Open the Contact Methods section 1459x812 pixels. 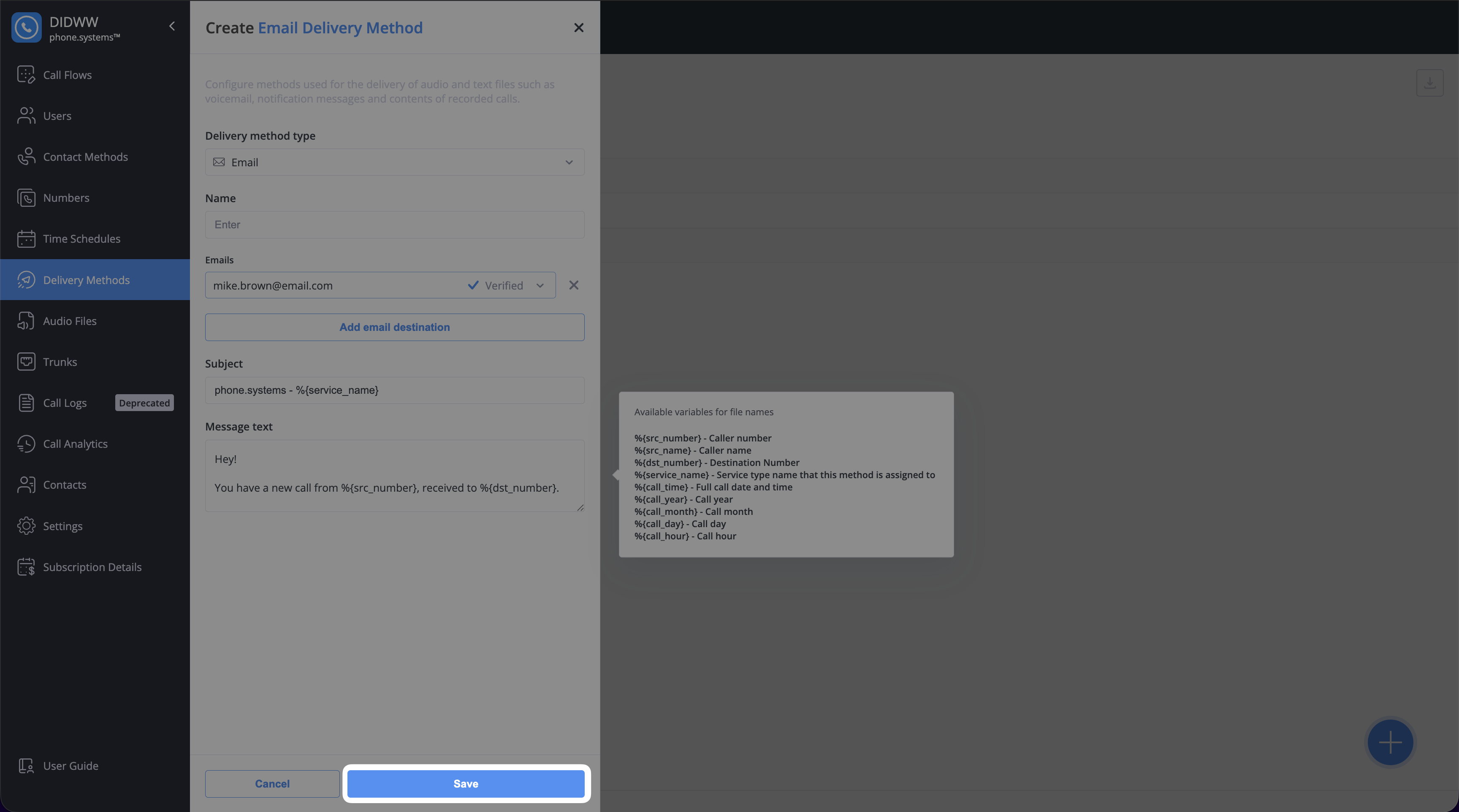point(85,157)
